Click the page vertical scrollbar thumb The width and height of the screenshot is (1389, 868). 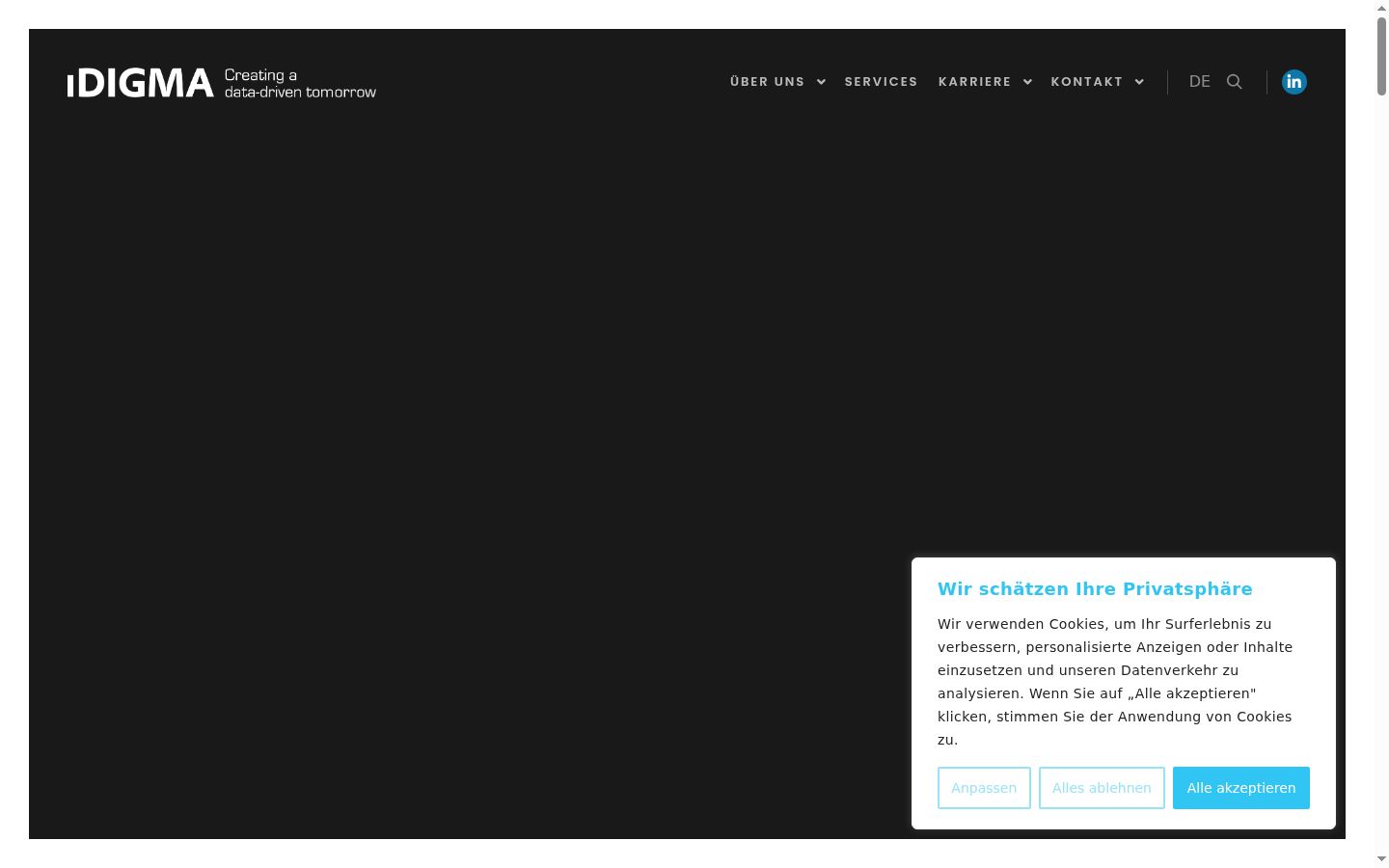coord(1381,56)
